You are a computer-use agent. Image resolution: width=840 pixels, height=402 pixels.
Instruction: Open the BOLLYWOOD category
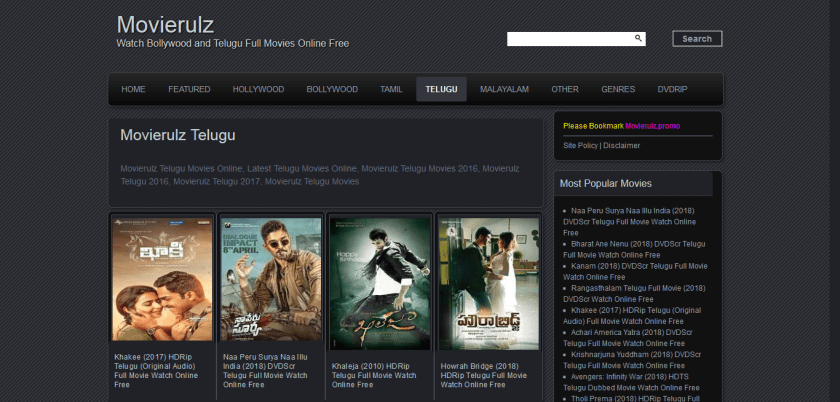[332, 89]
